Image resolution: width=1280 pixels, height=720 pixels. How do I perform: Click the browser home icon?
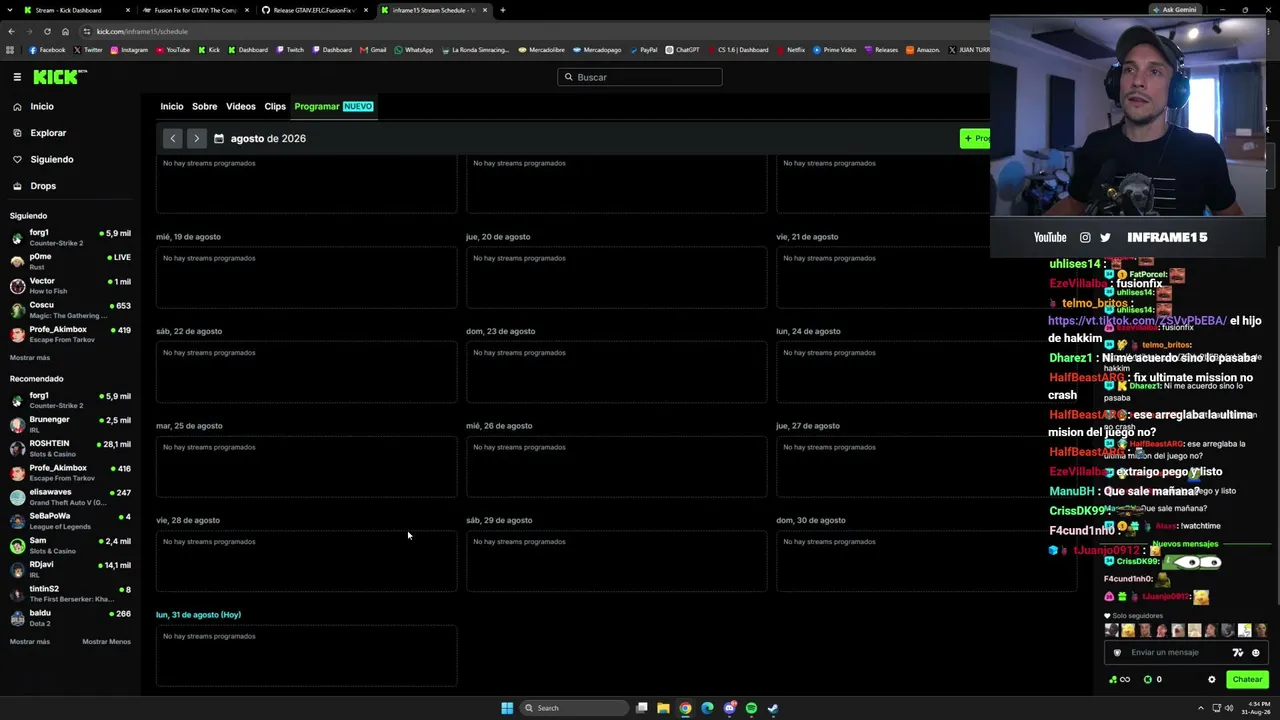tap(65, 31)
